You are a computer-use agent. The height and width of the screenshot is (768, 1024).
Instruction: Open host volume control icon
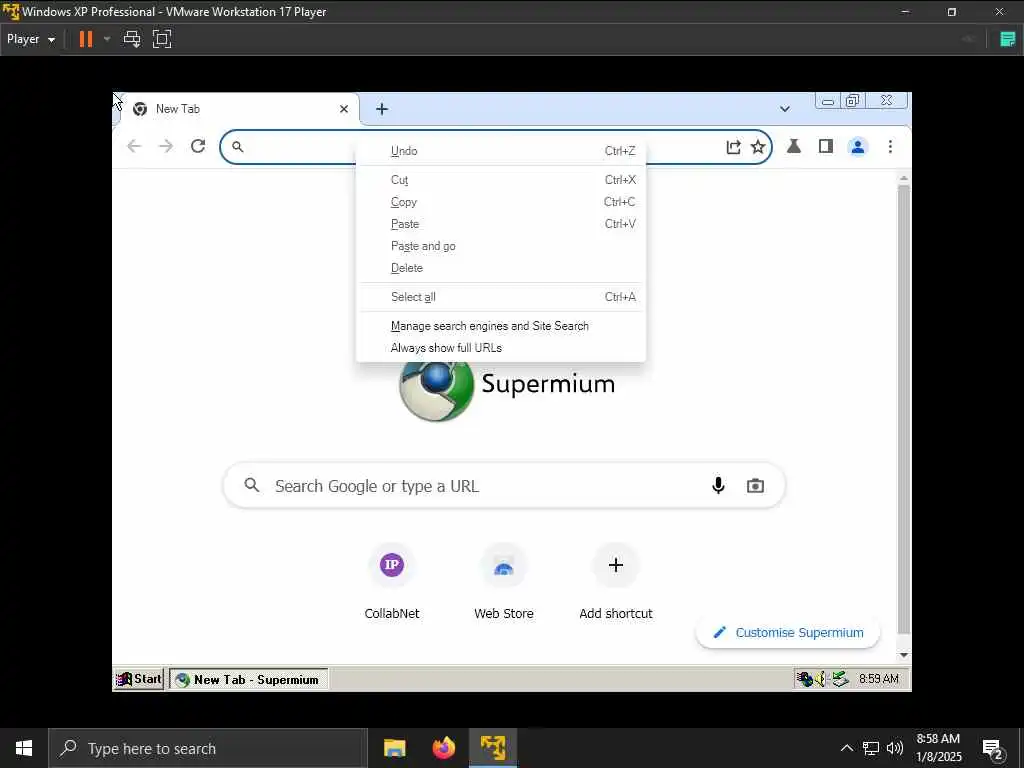895,748
